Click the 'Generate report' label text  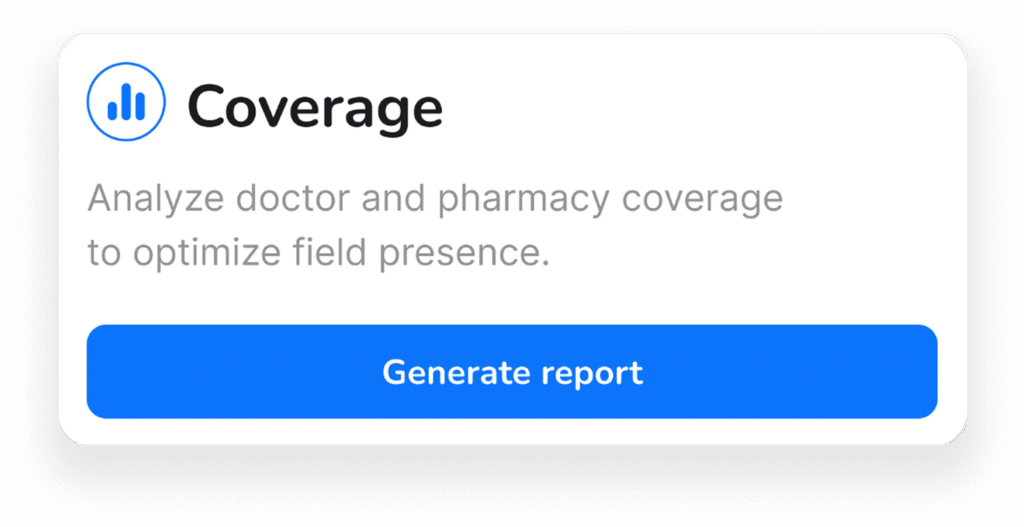(x=512, y=372)
